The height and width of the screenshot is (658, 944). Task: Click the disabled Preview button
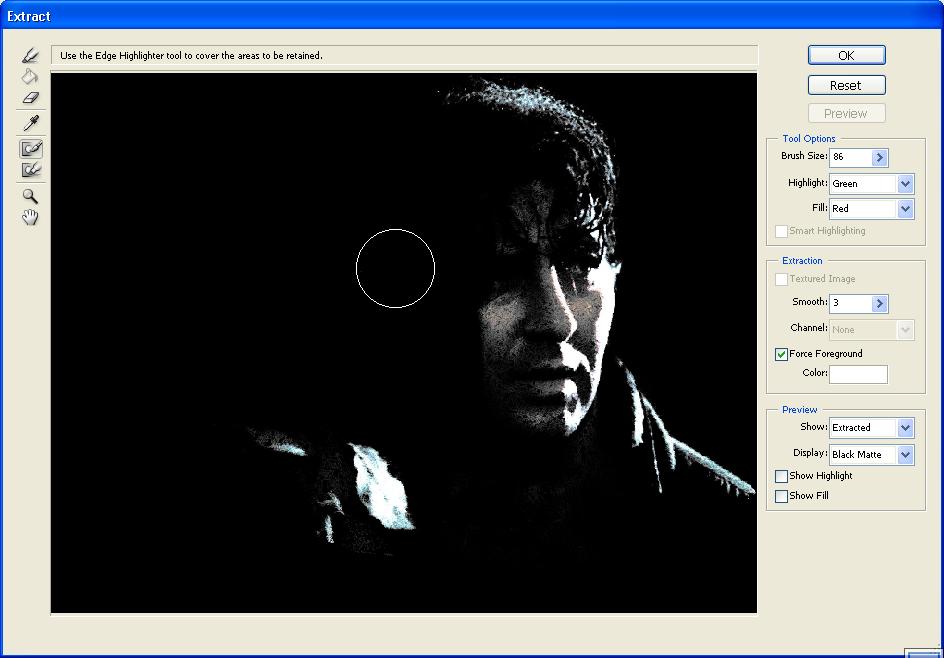pyautogui.click(x=846, y=114)
